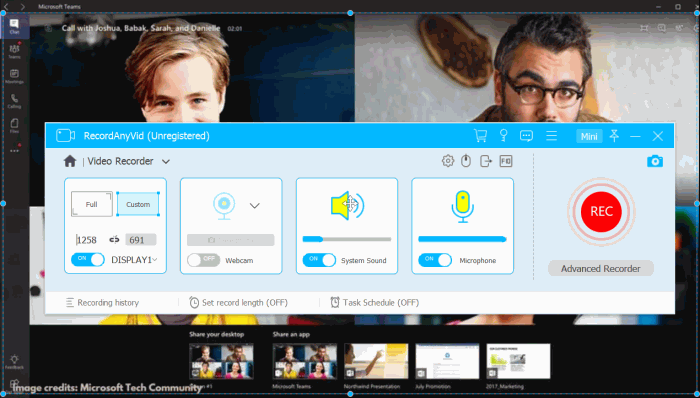Image resolution: width=700 pixels, height=398 pixels.
Task: Enable the Webcam toggle
Action: pyautogui.click(x=204, y=260)
